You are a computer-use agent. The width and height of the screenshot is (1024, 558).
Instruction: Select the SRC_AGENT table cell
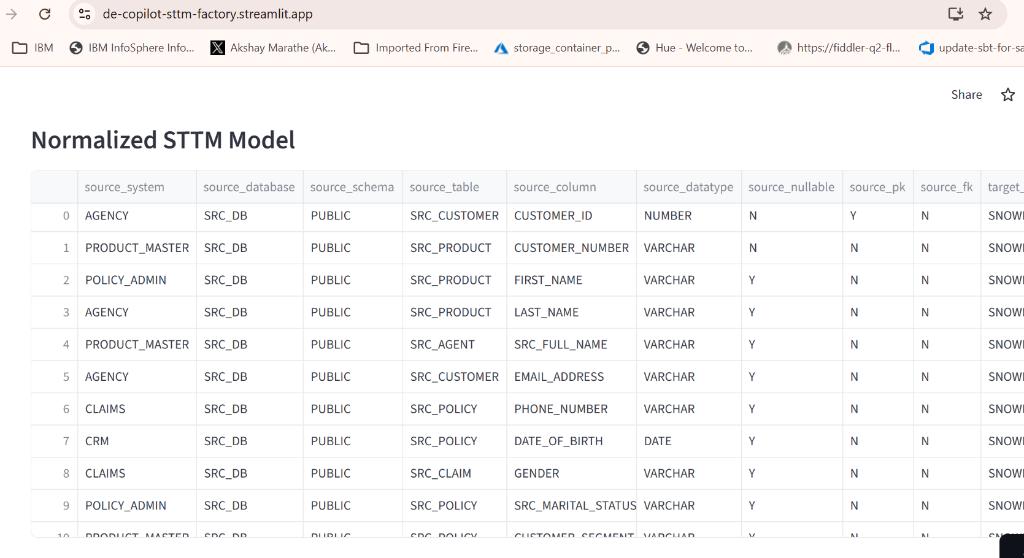[455, 344]
